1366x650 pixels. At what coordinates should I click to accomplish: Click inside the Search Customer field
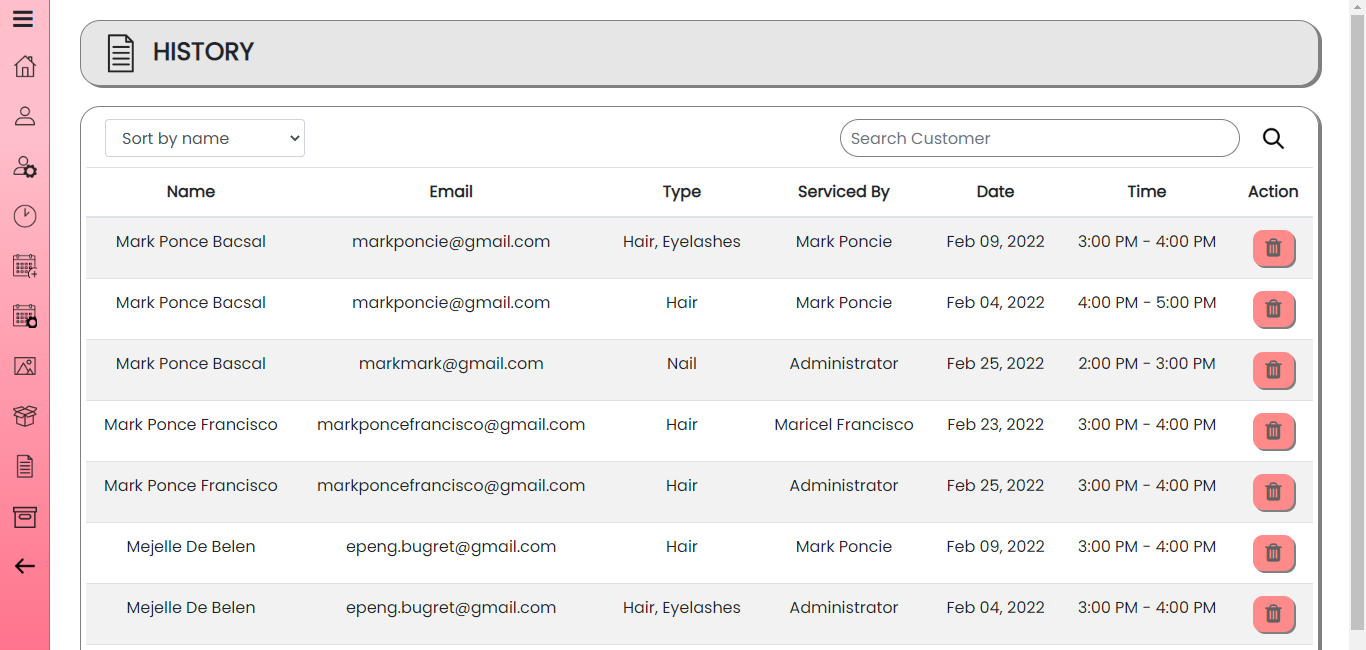[1039, 138]
